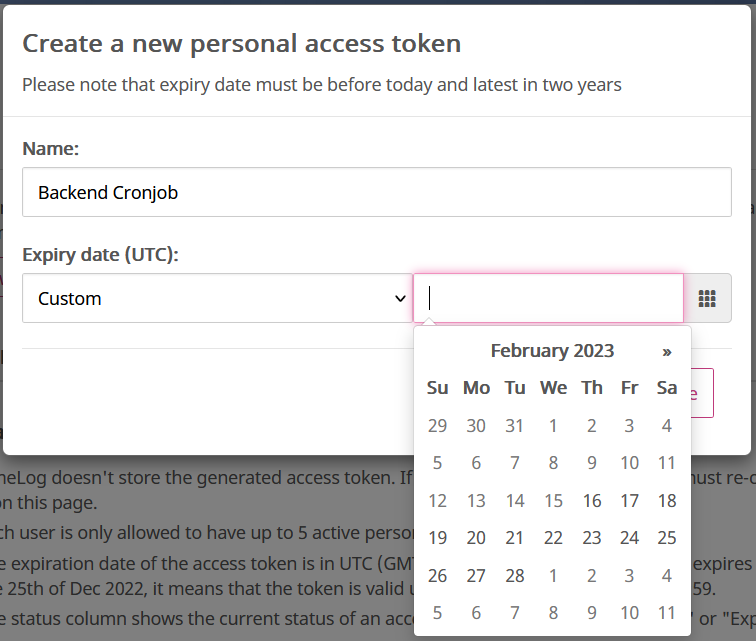Pick February 20 in the datepicker
Viewport: 756px width, 641px height.
point(476,538)
